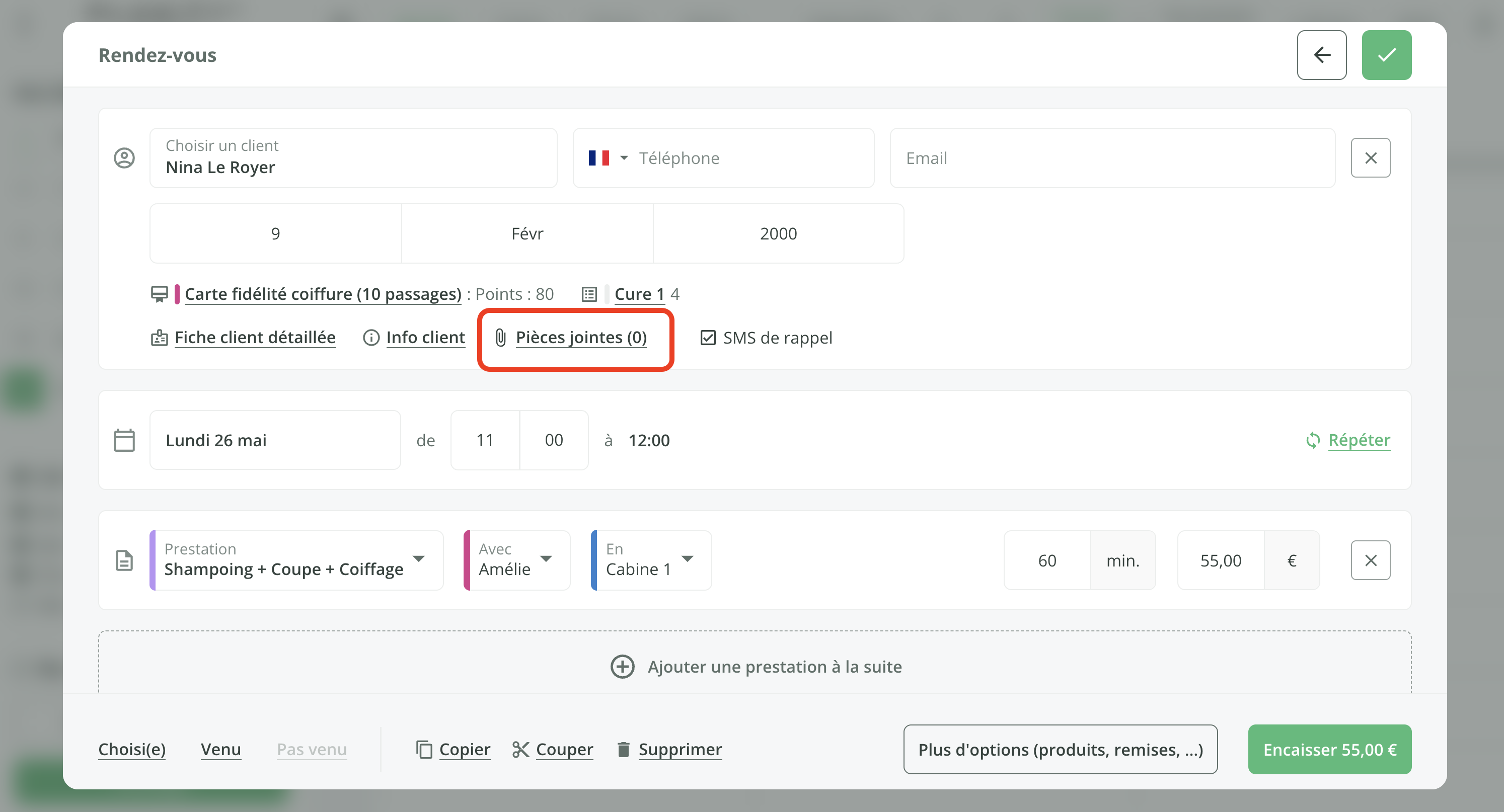Click inside the Email input field
This screenshot has width=1504, height=812.
1109,157
